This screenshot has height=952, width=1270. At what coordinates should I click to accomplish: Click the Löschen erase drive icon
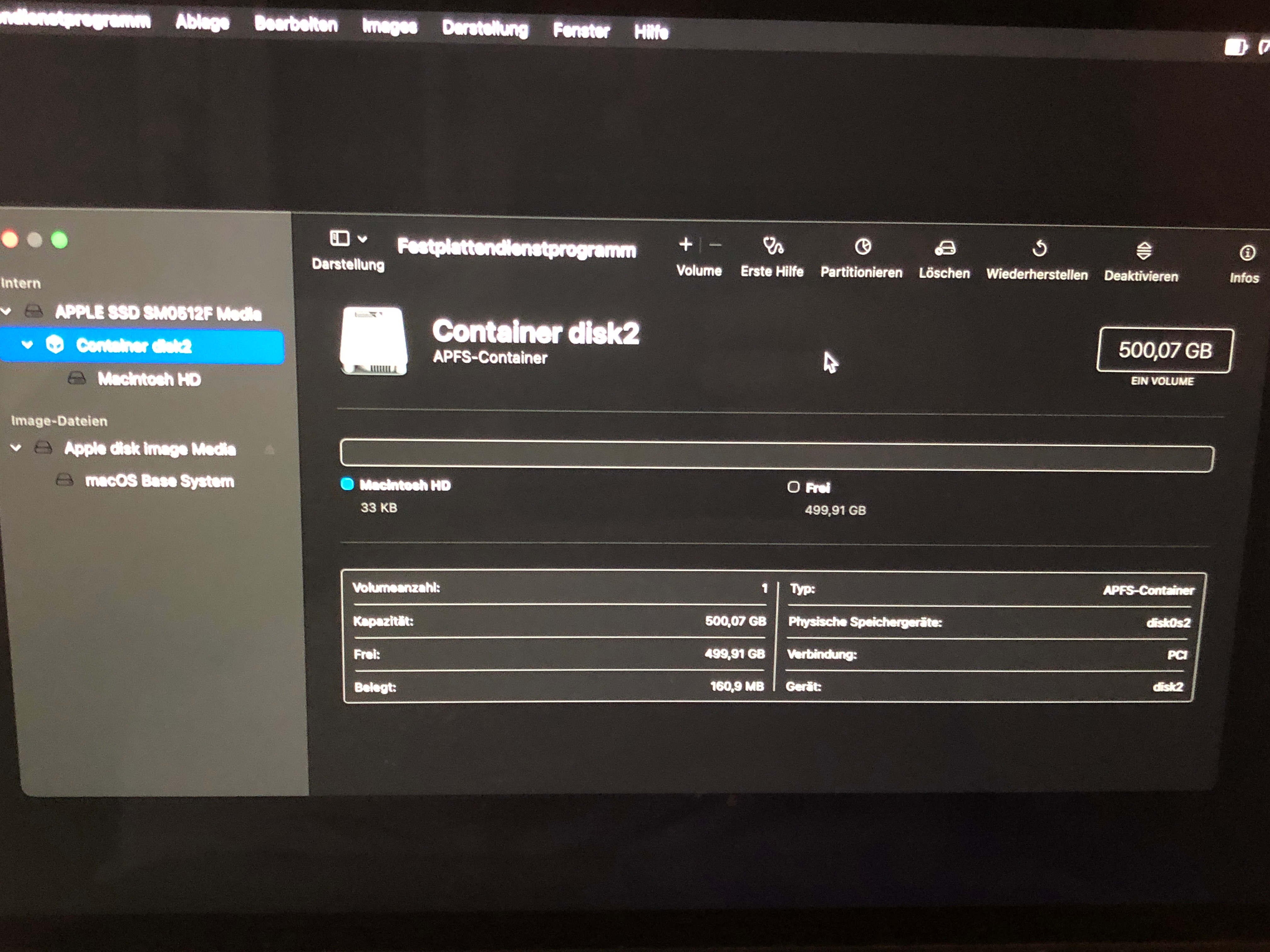click(x=944, y=248)
